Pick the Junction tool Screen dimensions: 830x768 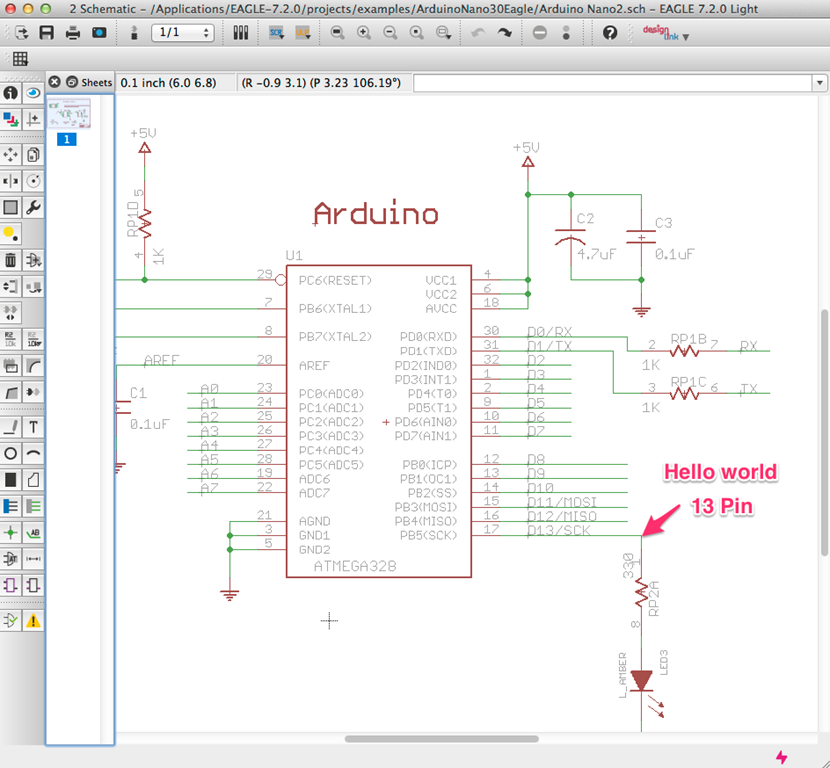[11, 532]
